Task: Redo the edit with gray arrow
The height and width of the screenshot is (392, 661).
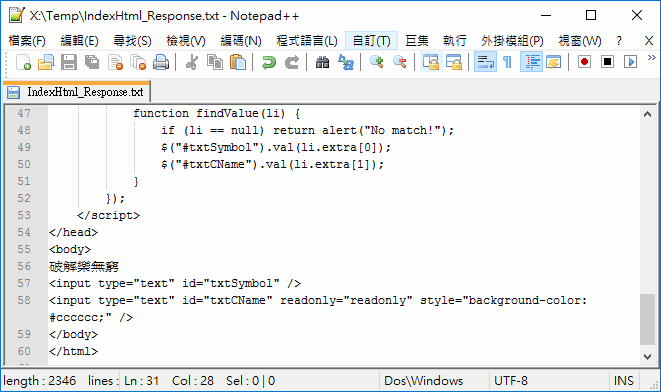Action: (292, 62)
